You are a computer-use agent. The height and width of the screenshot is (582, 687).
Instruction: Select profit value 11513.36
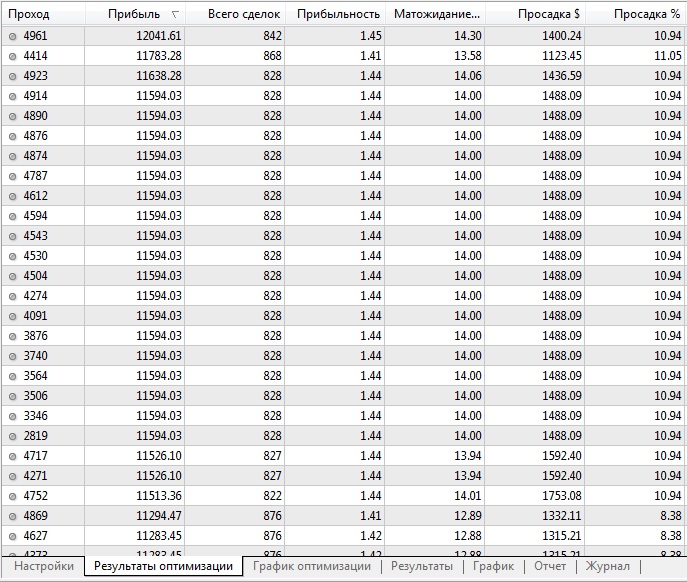click(x=159, y=496)
